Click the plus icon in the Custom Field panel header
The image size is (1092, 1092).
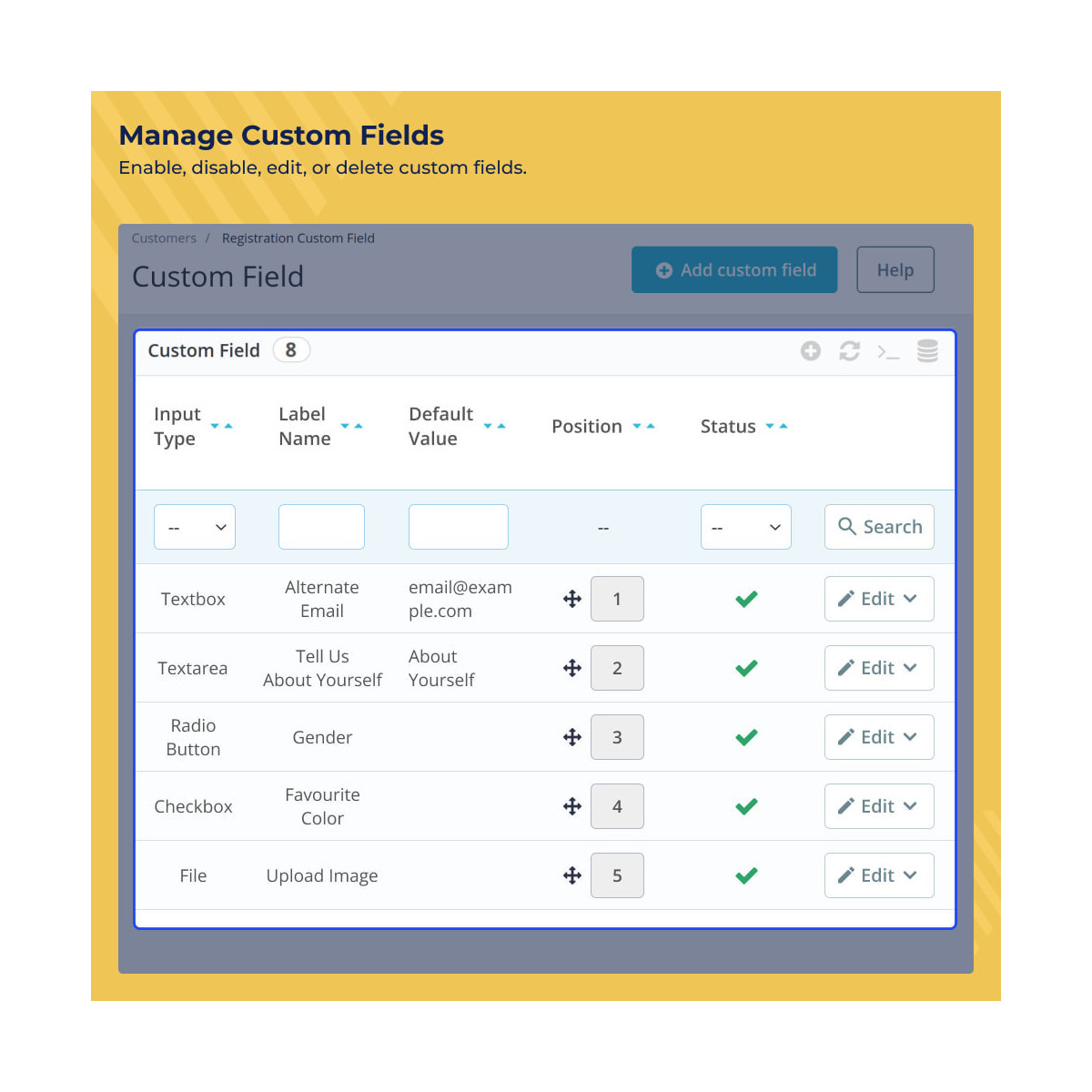810,350
